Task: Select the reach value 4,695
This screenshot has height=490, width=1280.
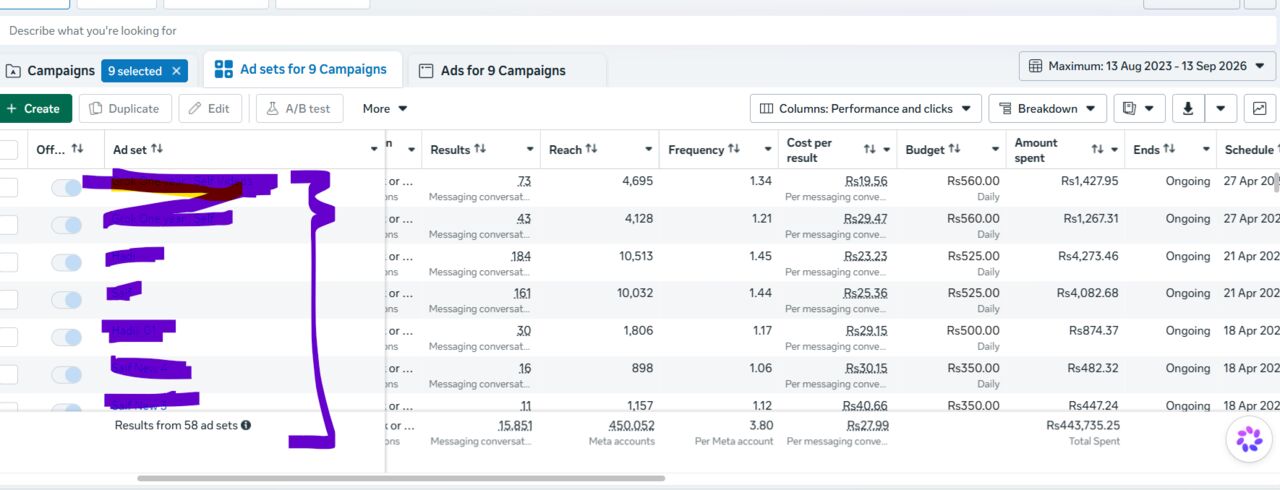Action: point(636,181)
